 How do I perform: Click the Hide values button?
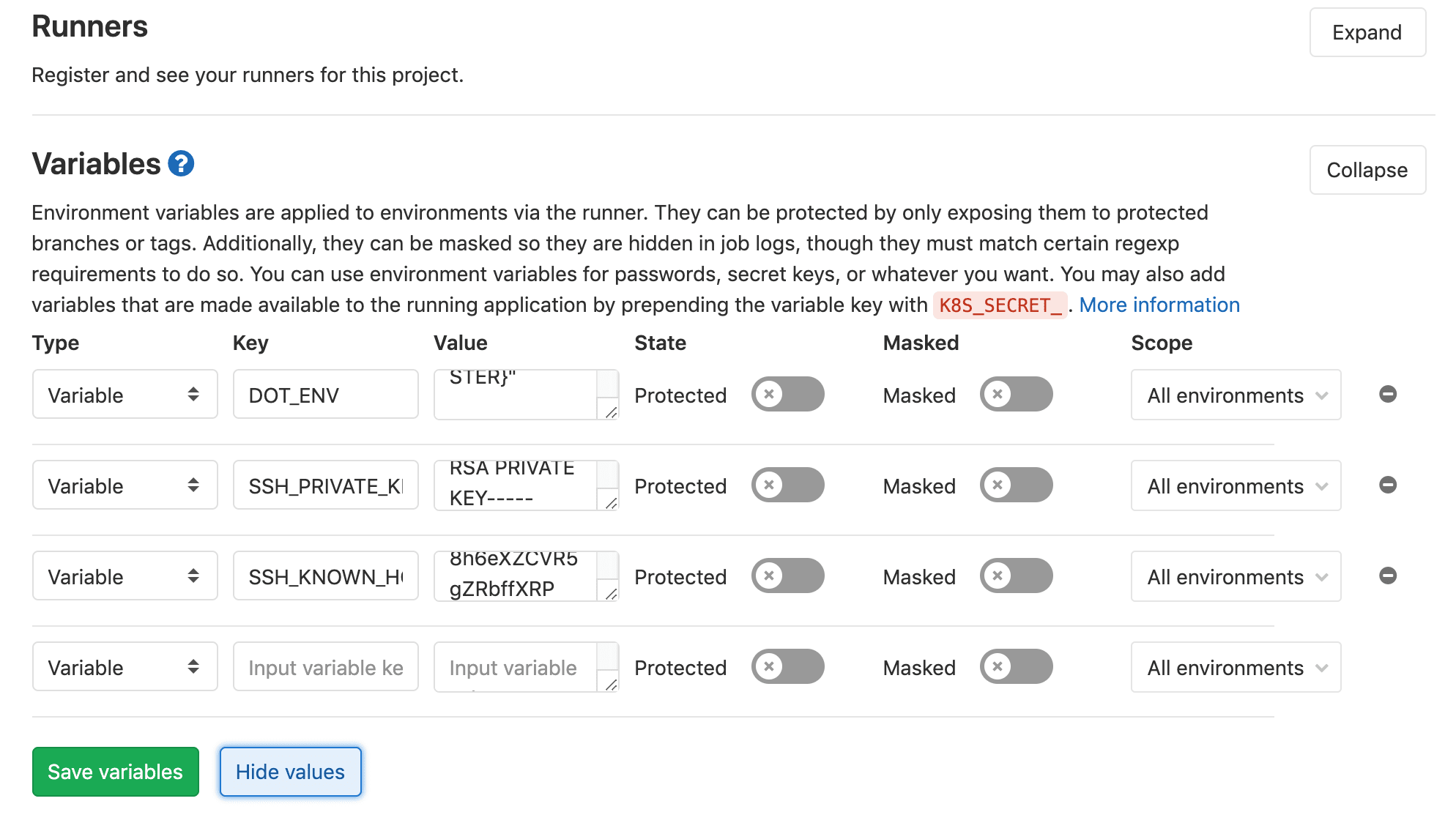coord(290,772)
